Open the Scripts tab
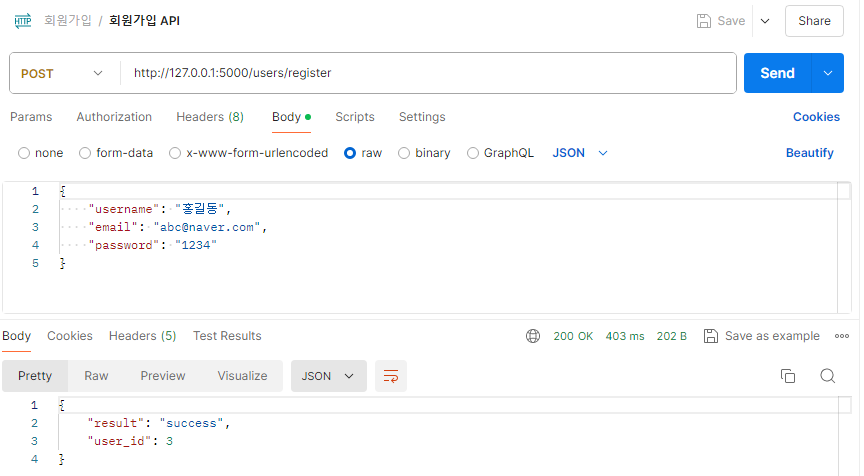 pyautogui.click(x=355, y=117)
